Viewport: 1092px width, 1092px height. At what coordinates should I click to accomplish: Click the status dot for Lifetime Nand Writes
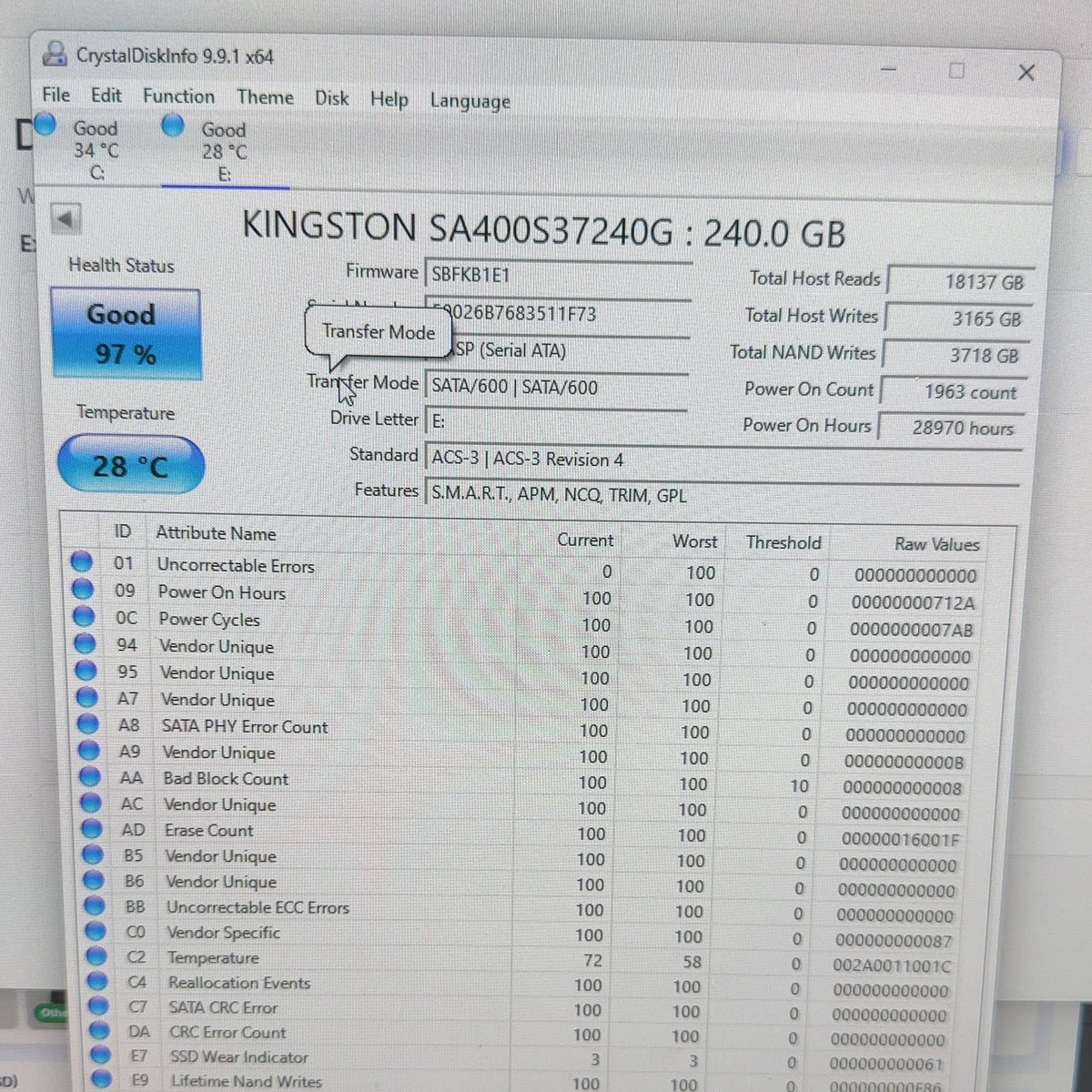click(x=100, y=1081)
